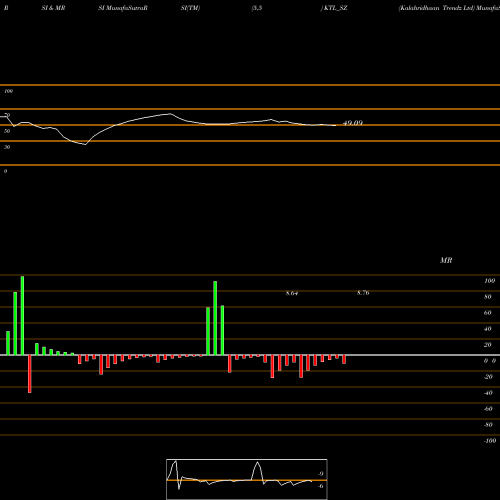Viewport: 500px width, 500px height.
Task: Click the "(5,5" parameter text
Action: click(x=257, y=8)
